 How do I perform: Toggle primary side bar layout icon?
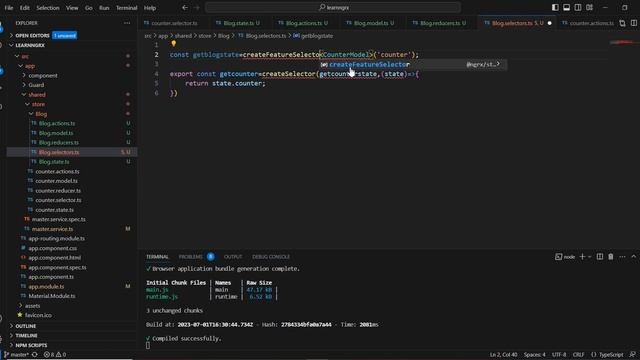pos(555,7)
